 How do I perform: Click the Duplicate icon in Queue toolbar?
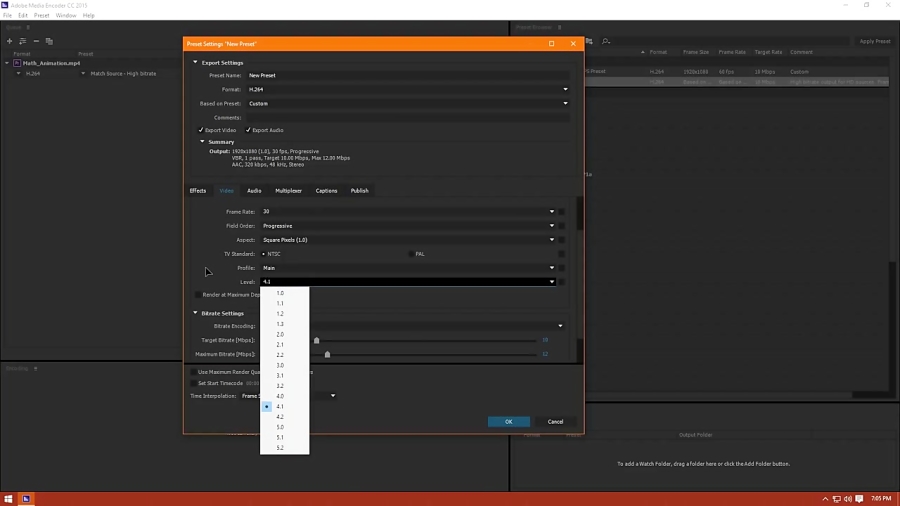(x=49, y=41)
